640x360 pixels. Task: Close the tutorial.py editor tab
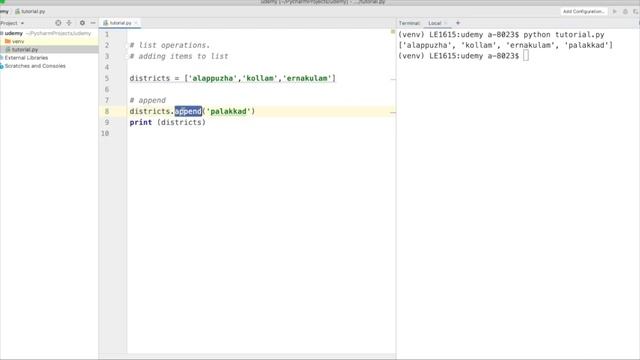point(136,23)
